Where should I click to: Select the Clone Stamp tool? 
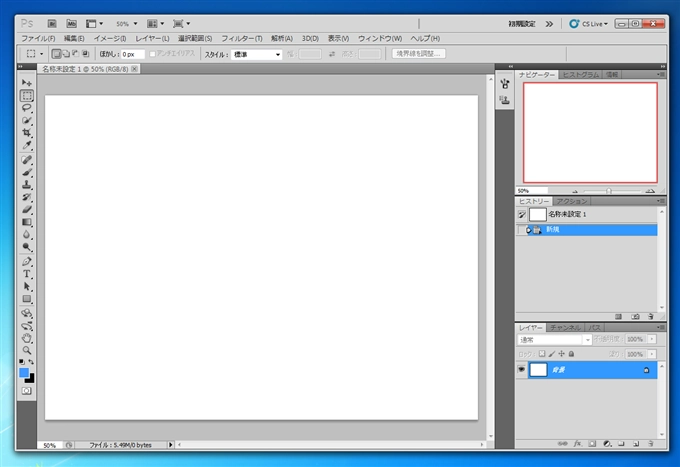tap(27, 185)
